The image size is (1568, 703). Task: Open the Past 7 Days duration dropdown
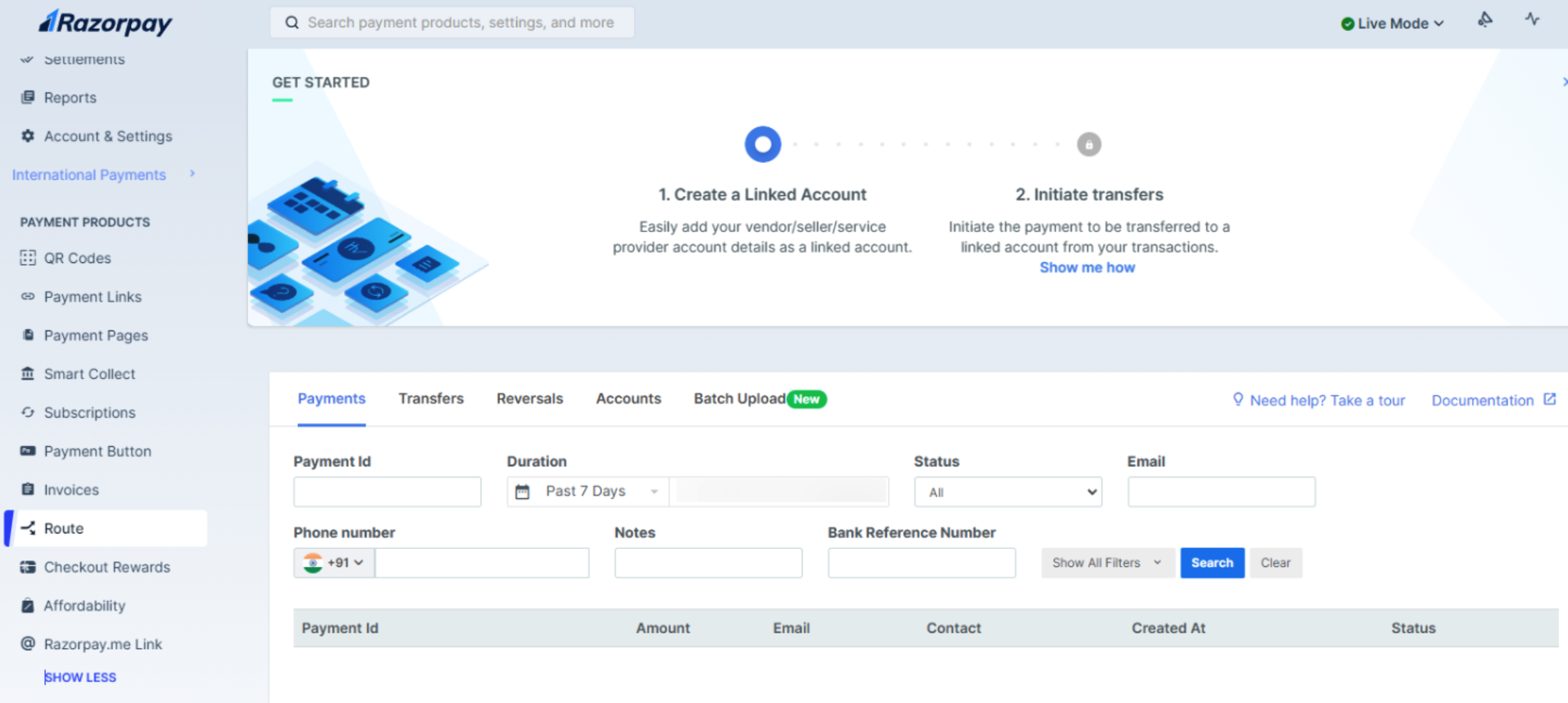click(588, 491)
